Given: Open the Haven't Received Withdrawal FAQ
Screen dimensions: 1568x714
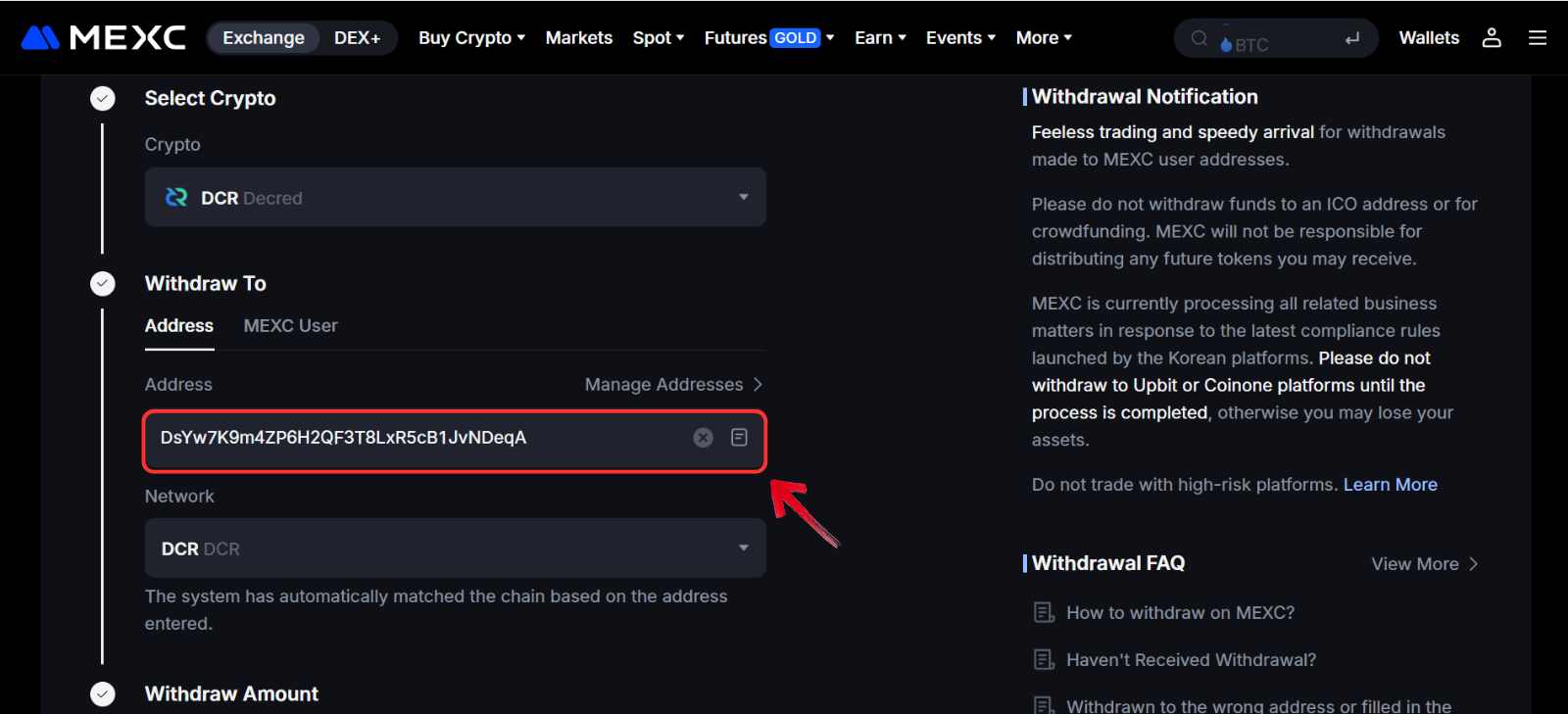Looking at the screenshot, I should (1191, 659).
